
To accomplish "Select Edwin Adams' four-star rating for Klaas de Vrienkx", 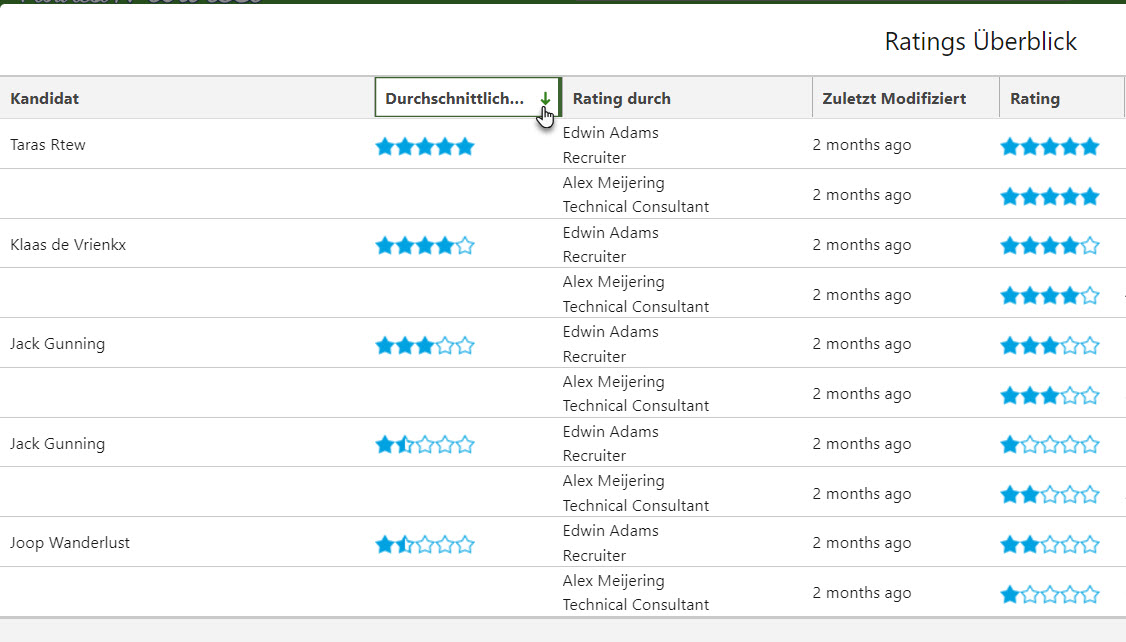I will click(x=1049, y=246).
